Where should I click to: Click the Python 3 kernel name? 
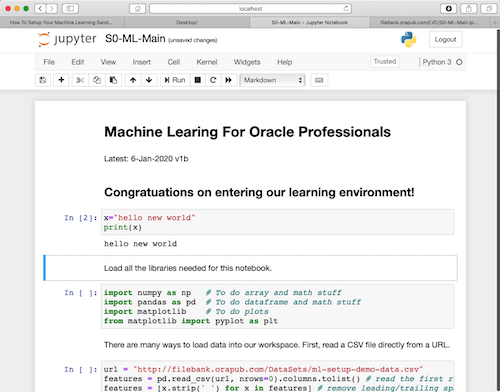coord(437,62)
